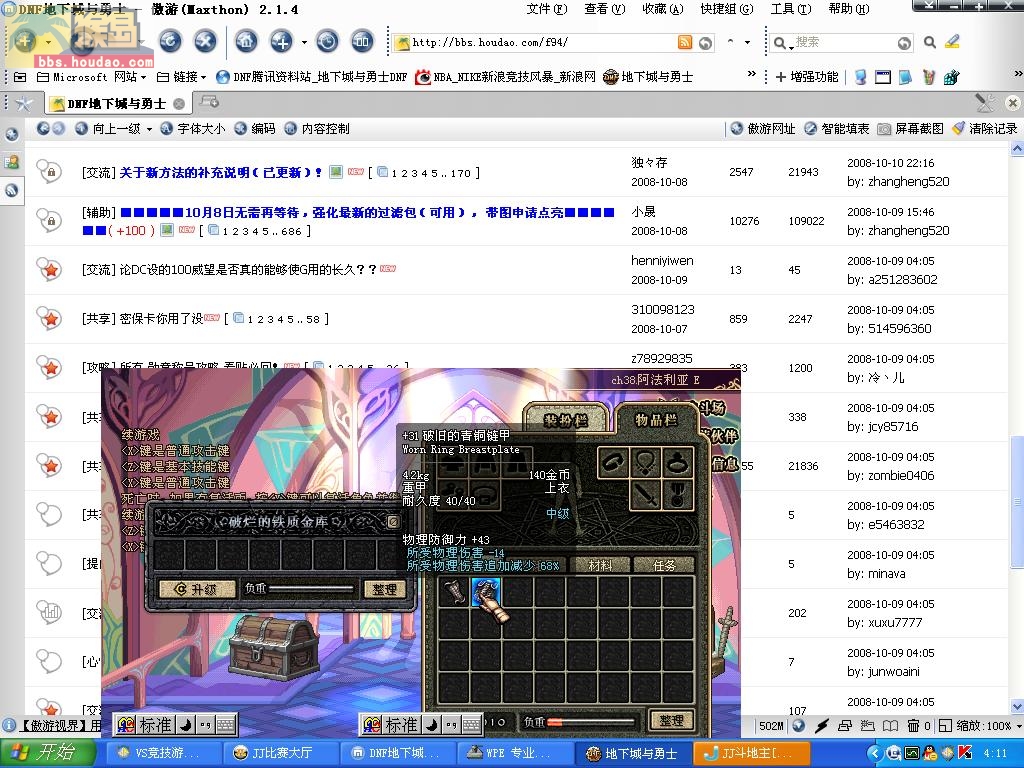Screen dimensions: 1024x768
Task: Click the Stop loading toolbar icon
Action: coord(205,42)
